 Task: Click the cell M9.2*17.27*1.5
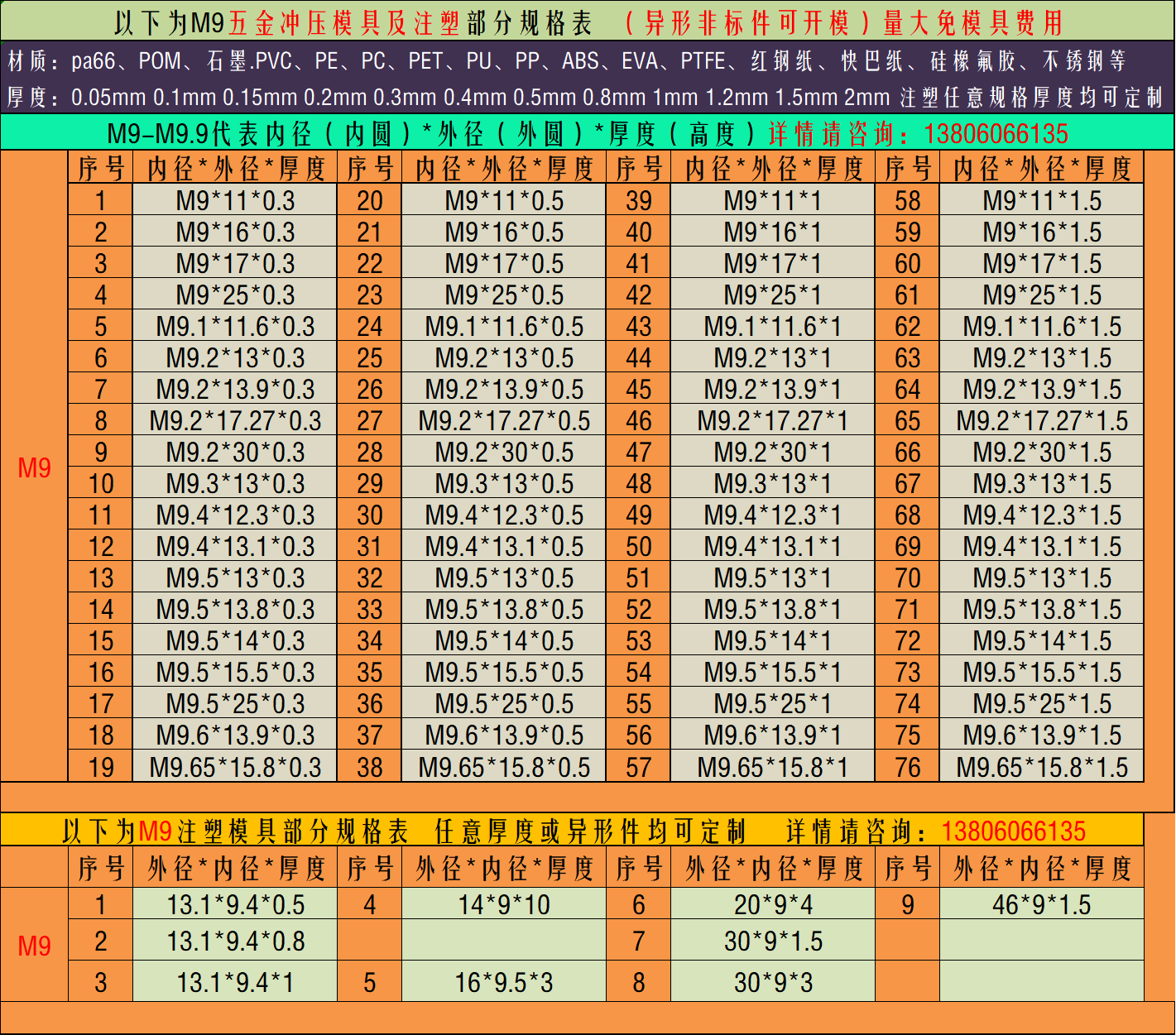coord(1042,420)
